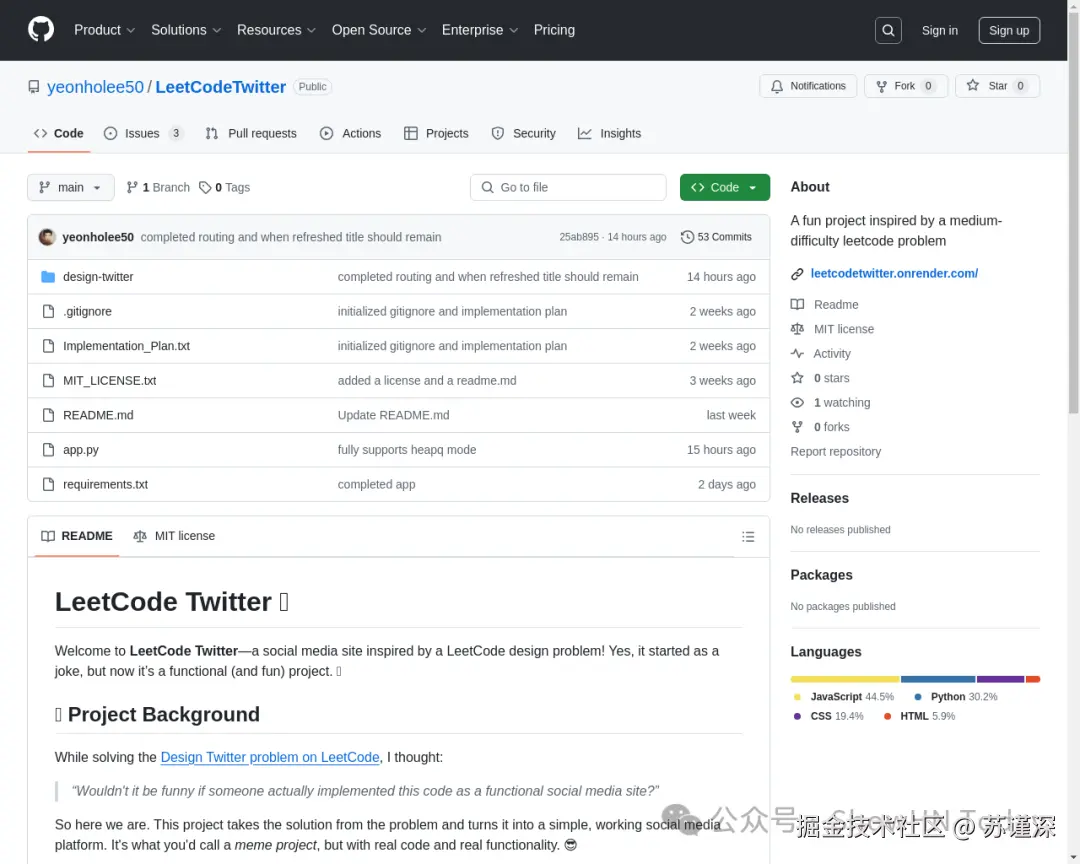Screen dimensions: 1080x864
Task: Click the yeonholee50 avatar in commit row
Action: point(48,237)
